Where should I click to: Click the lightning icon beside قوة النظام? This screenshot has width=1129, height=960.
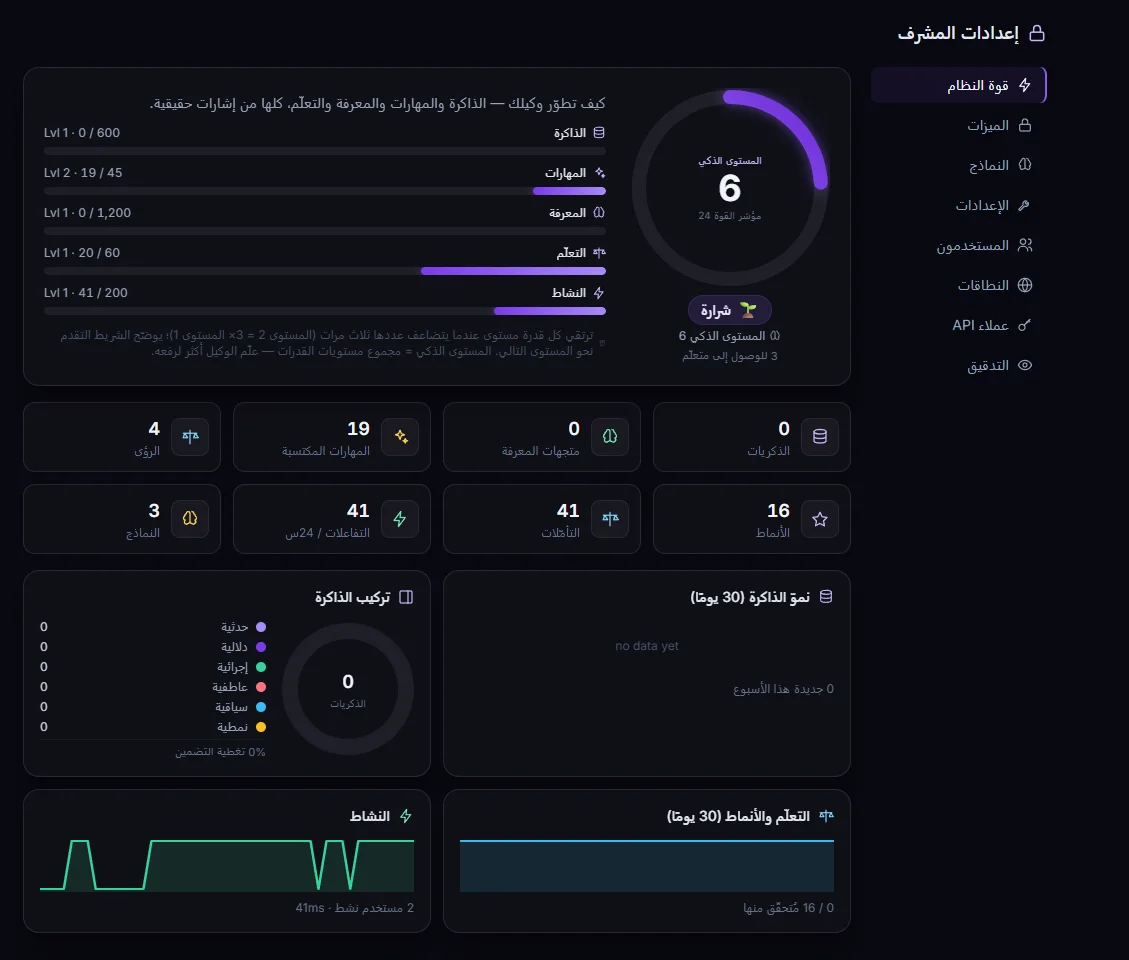click(x=1025, y=86)
